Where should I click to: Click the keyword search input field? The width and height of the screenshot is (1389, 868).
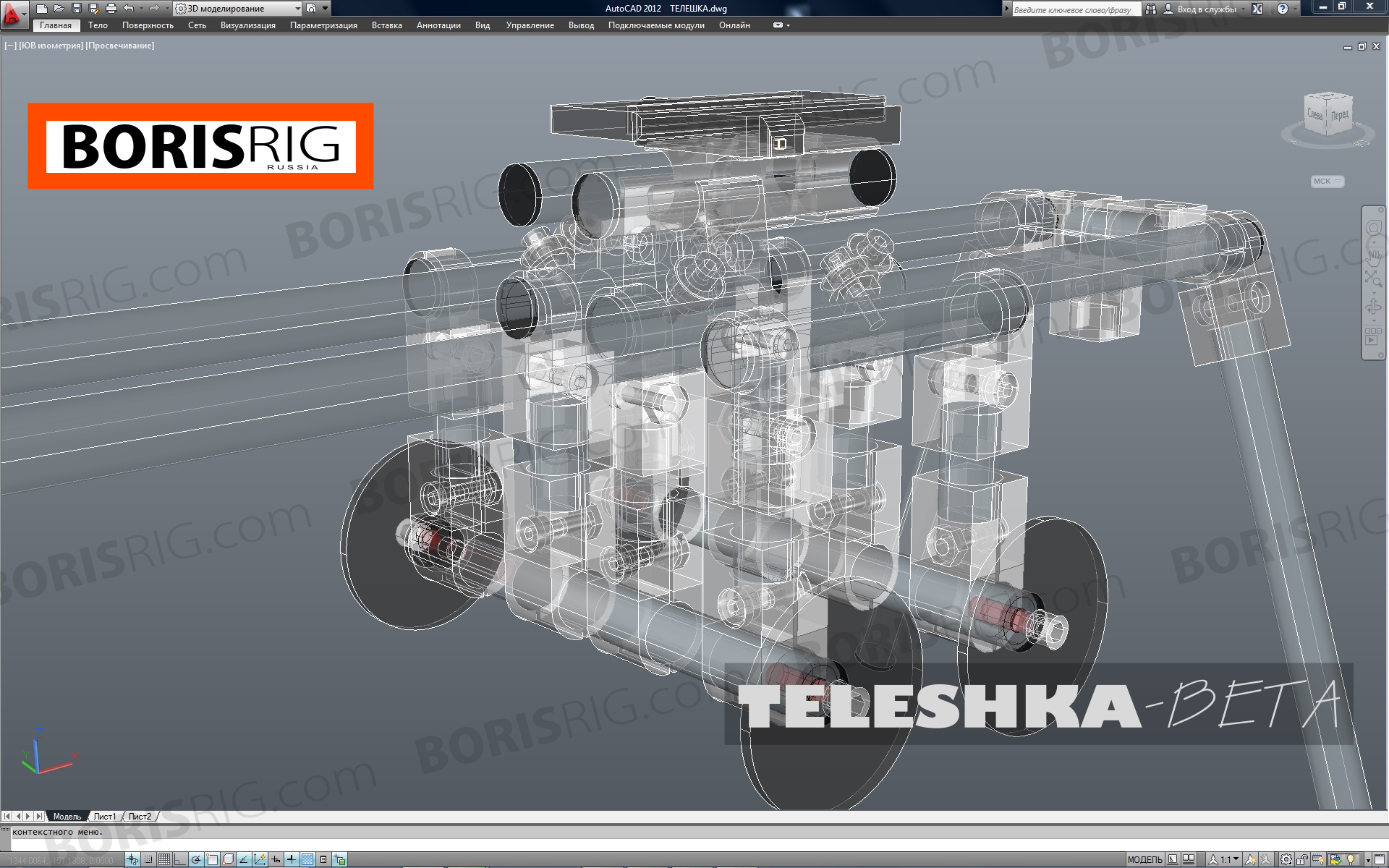coord(1076,9)
